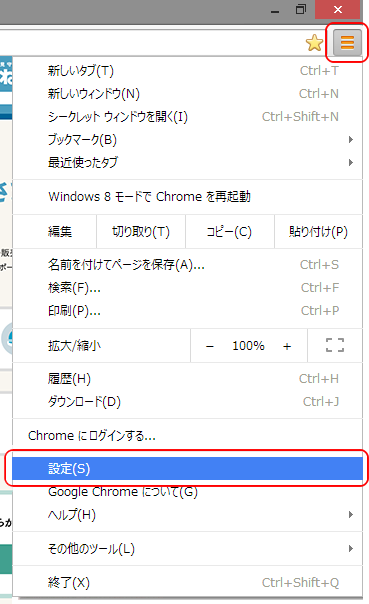Choose 終了(X) to quit Chrome
This screenshot has width=369, height=604.
tap(188, 582)
